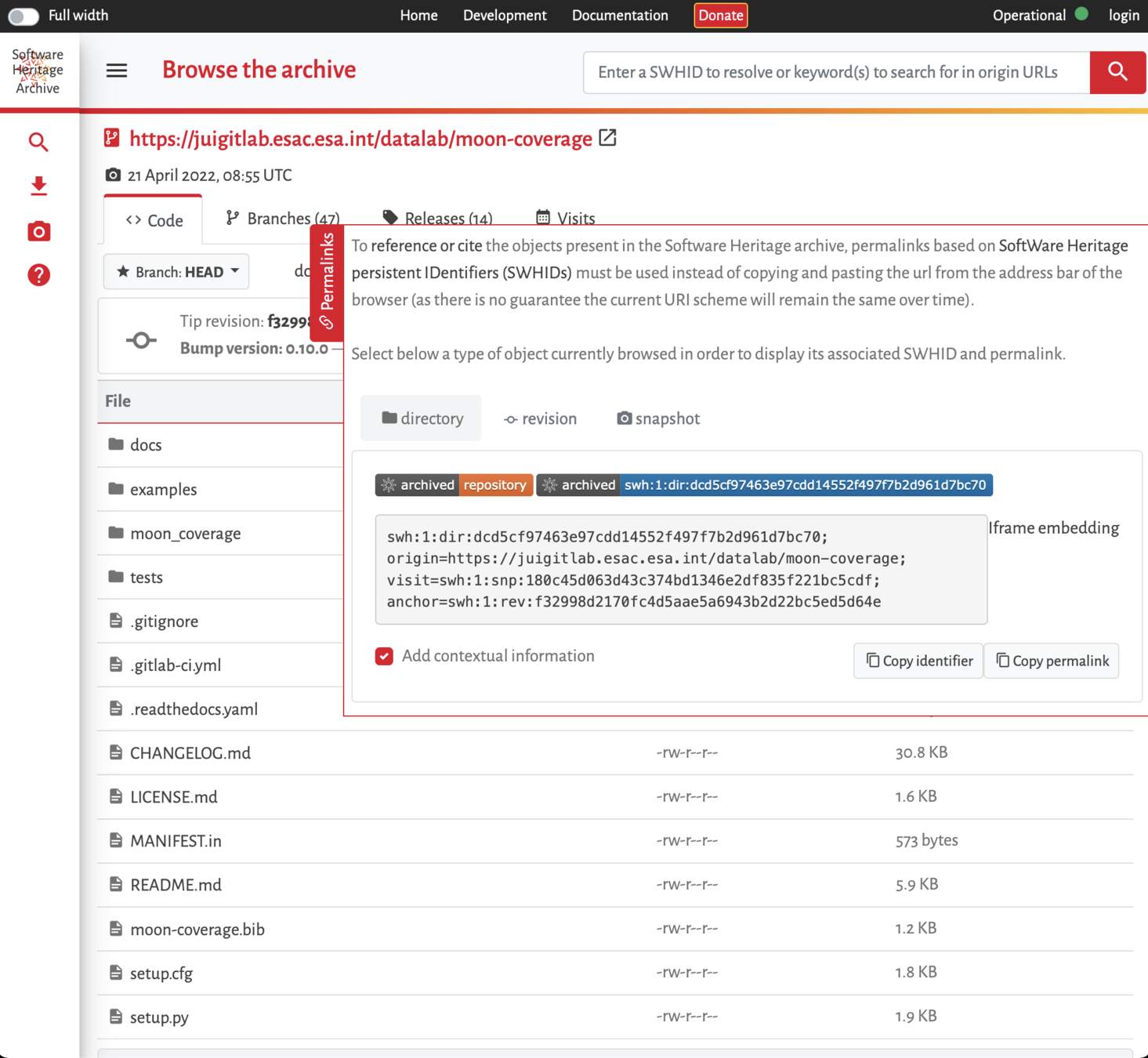The height and width of the screenshot is (1058, 1148).
Task: Open the .readthedocs.yaml file
Action: (194, 709)
